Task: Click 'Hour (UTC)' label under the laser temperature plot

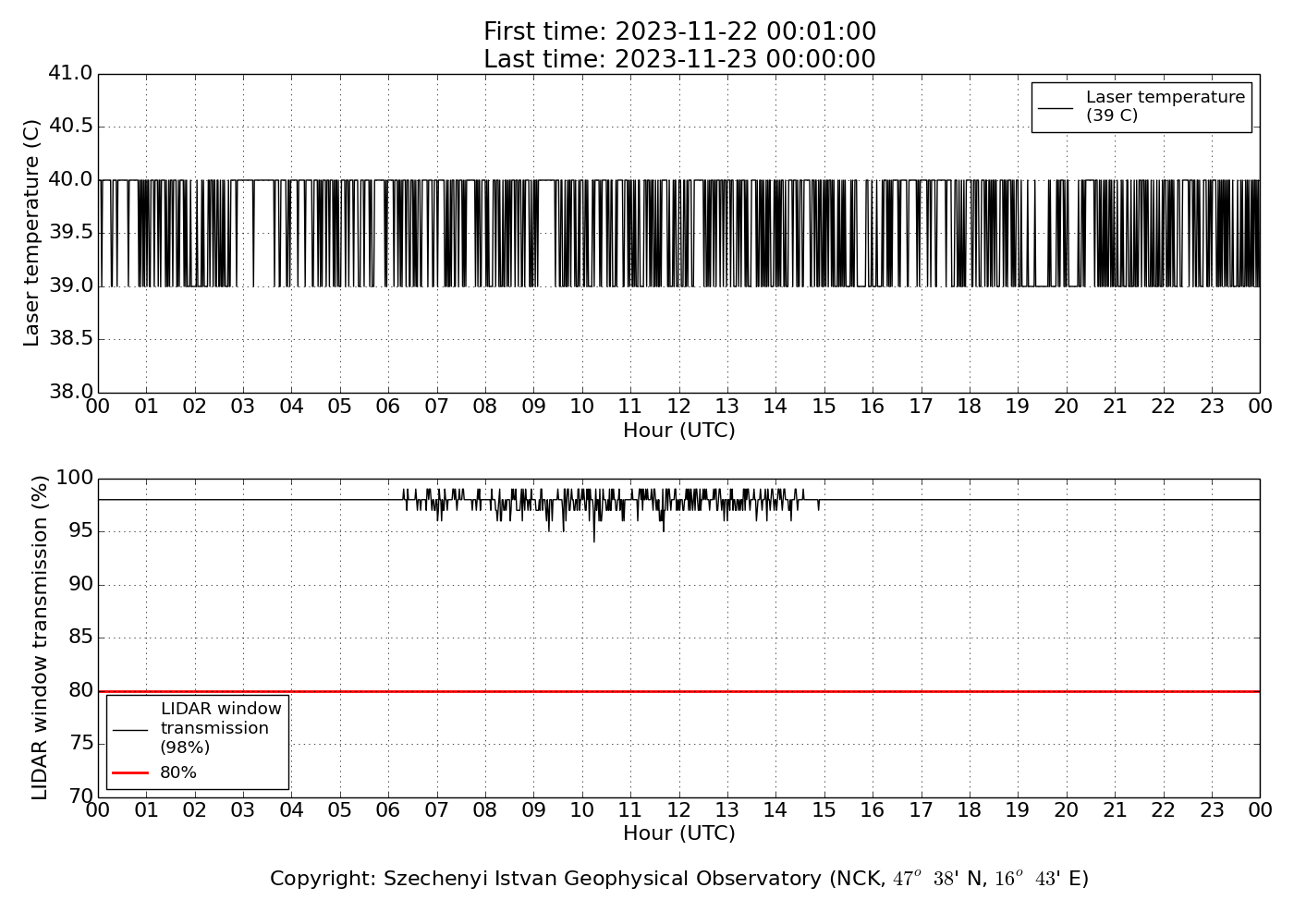Action: tap(679, 431)
